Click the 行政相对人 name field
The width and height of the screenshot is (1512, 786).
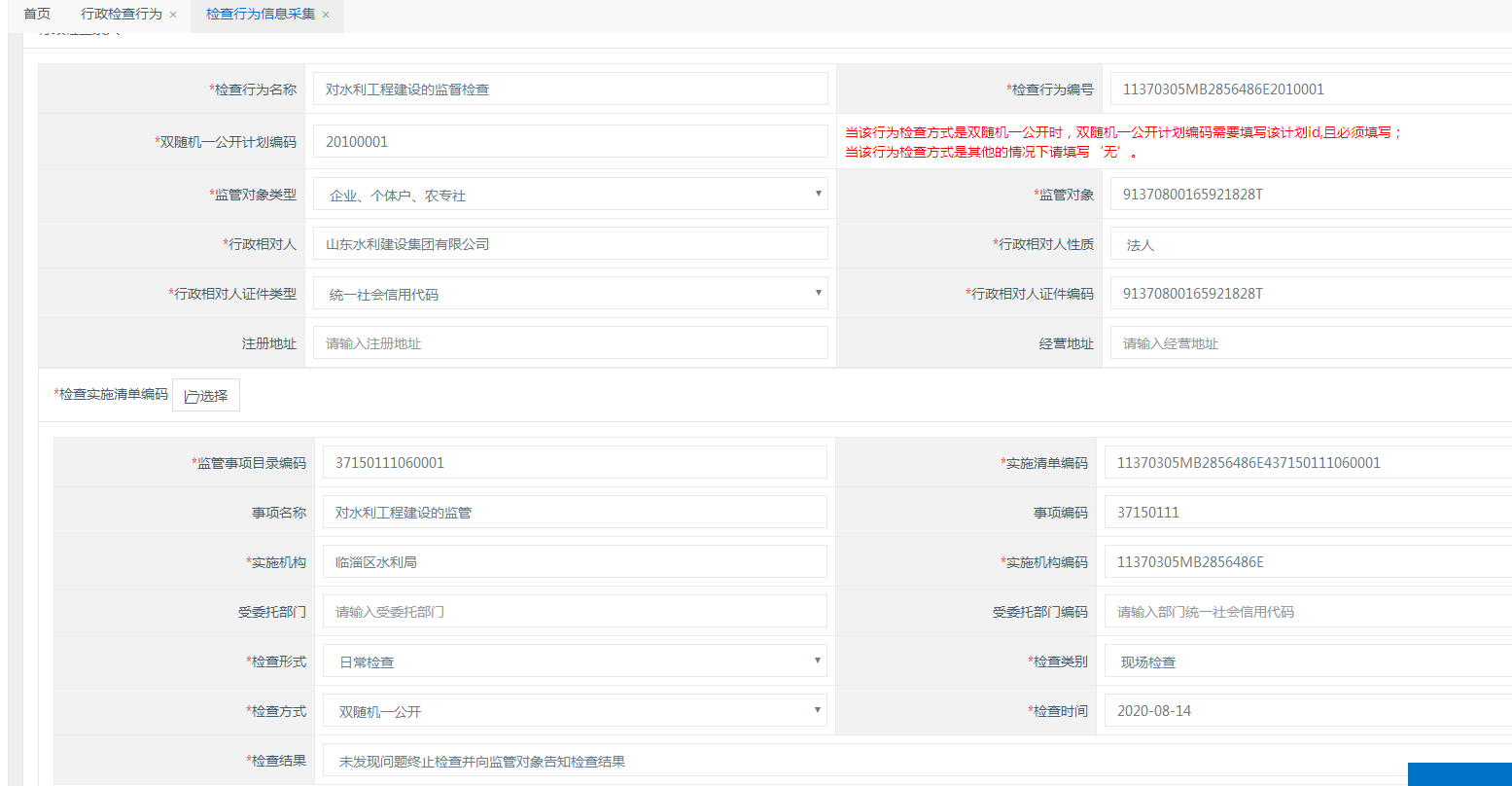pos(571,244)
